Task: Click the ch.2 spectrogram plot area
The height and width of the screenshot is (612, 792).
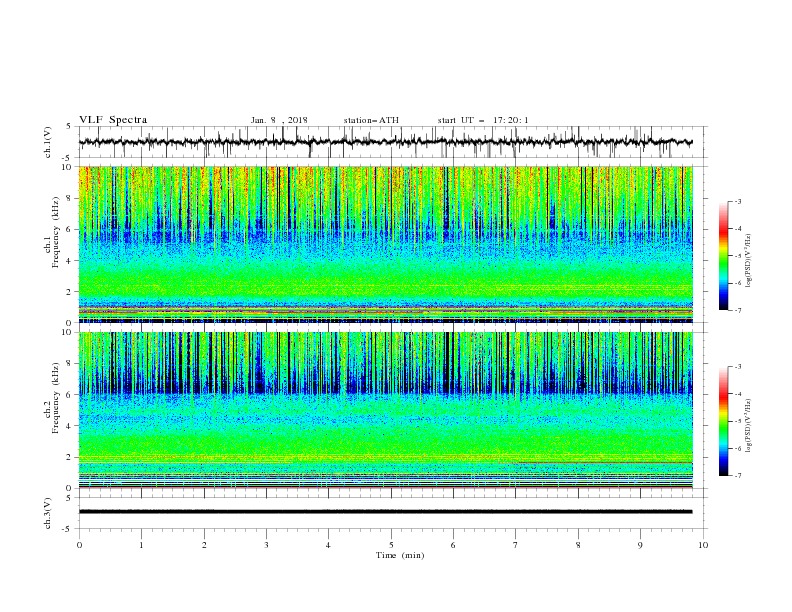Action: [x=386, y=410]
